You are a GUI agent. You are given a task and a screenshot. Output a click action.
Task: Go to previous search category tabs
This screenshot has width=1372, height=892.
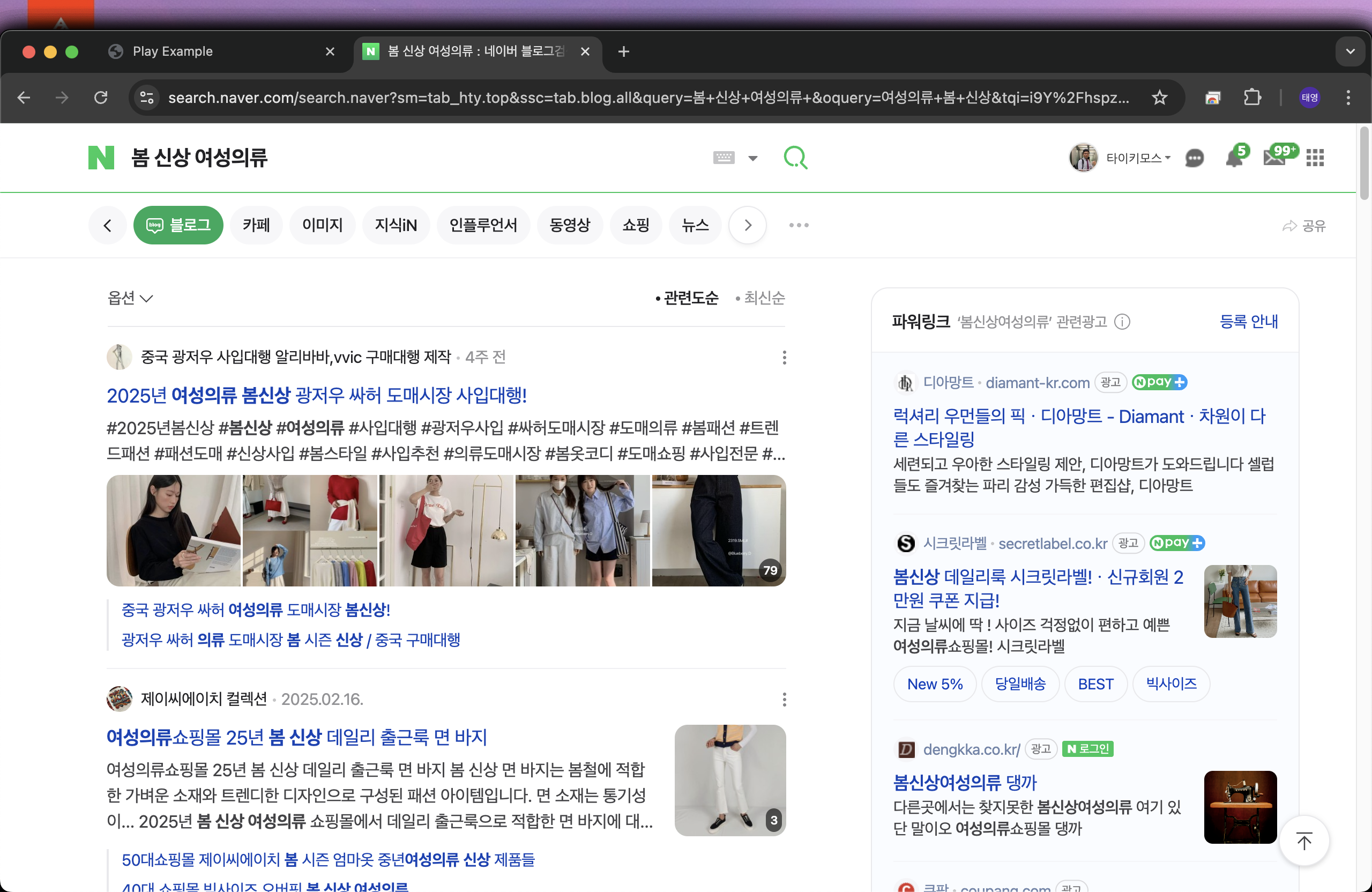coord(107,225)
